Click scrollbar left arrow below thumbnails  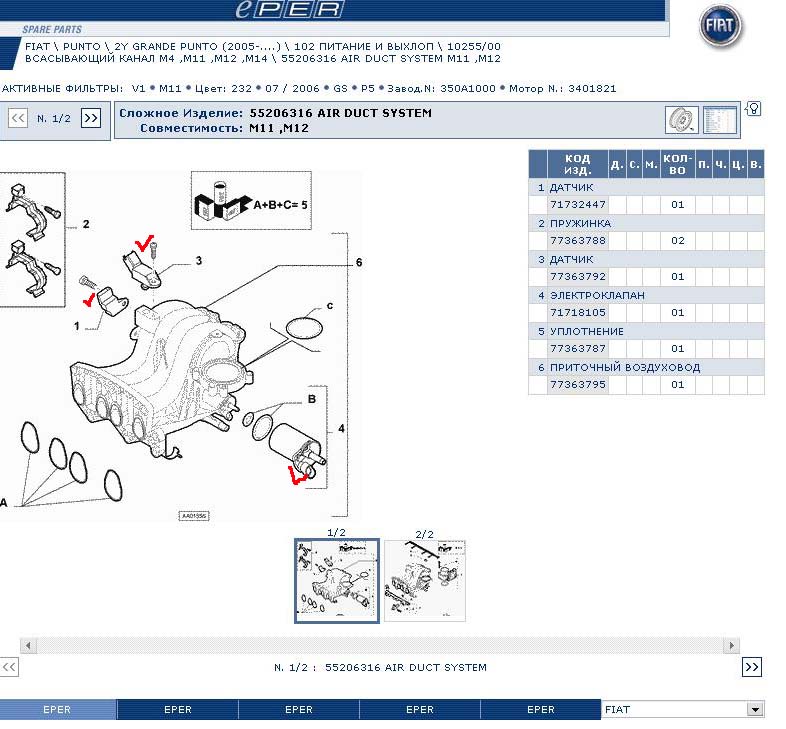click(x=28, y=646)
